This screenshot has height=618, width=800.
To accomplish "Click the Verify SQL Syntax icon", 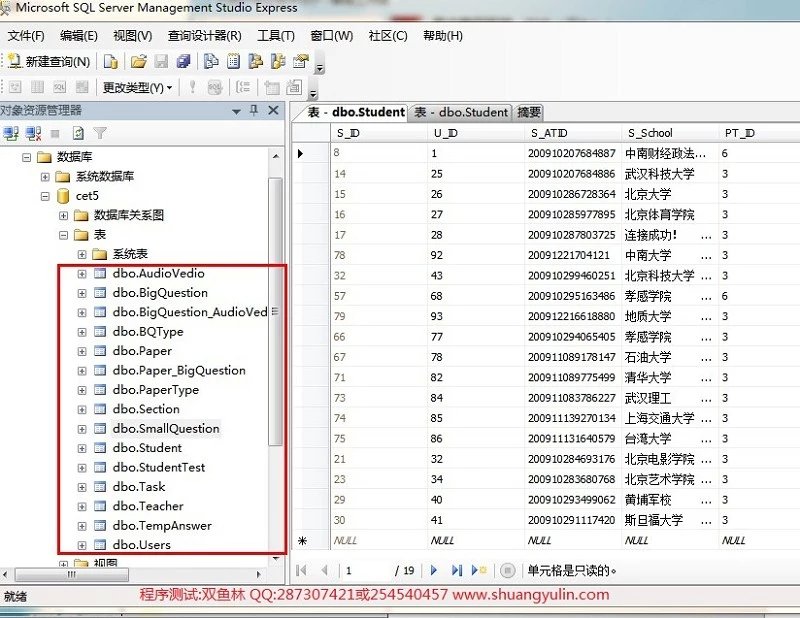I will click(215, 88).
